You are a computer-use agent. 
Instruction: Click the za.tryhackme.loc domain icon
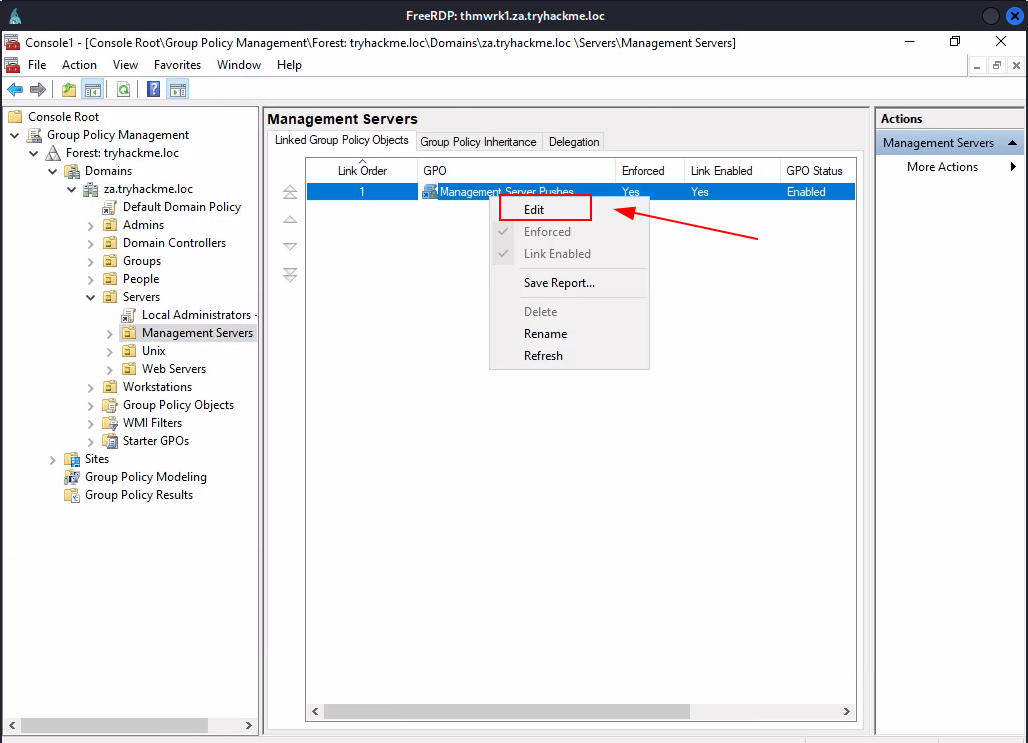[90, 190]
